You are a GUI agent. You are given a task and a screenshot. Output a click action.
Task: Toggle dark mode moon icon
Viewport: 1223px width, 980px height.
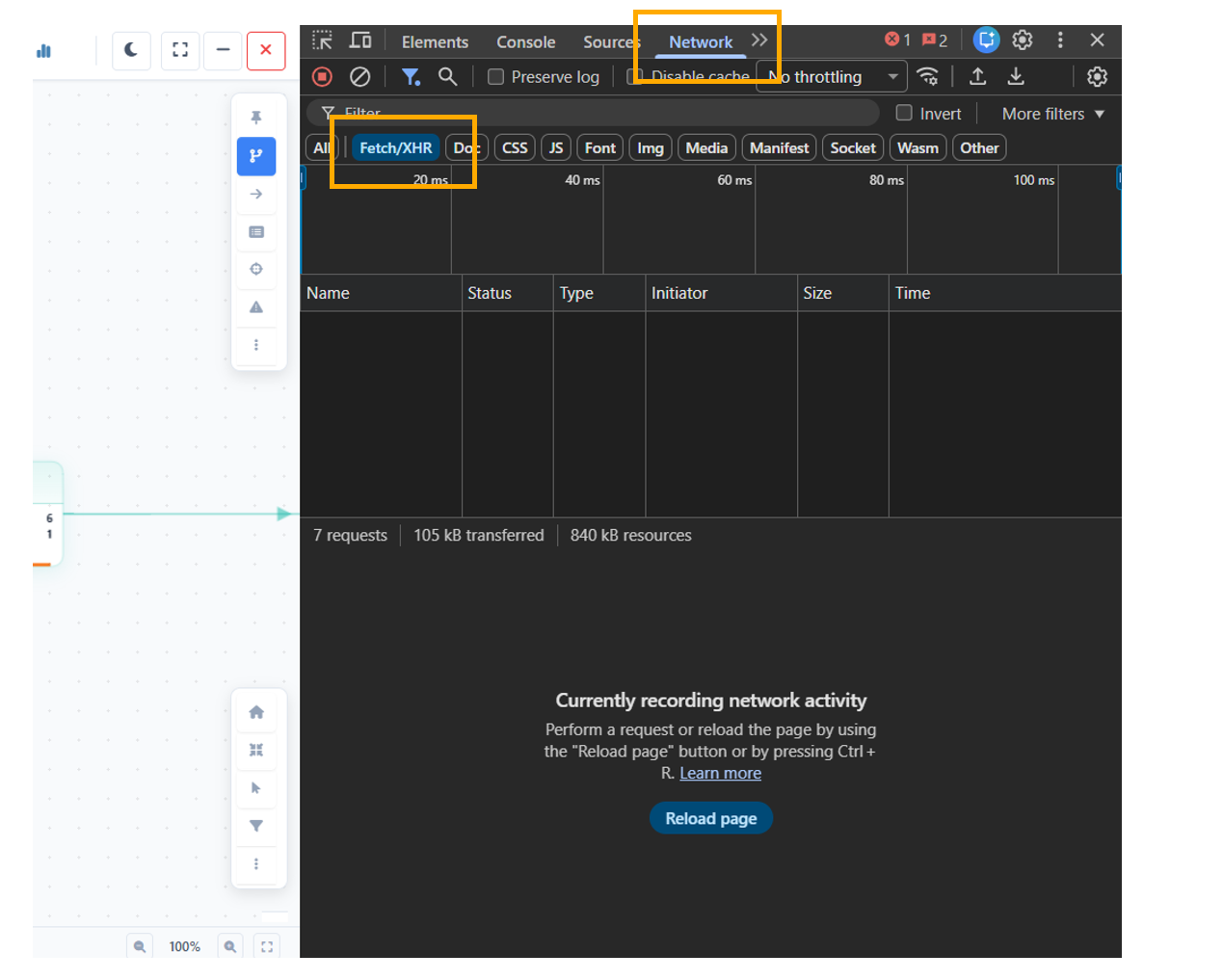(x=131, y=50)
